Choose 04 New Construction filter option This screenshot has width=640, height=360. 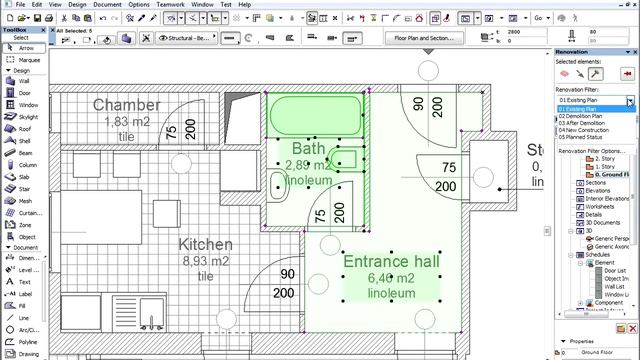tap(596, 130)
